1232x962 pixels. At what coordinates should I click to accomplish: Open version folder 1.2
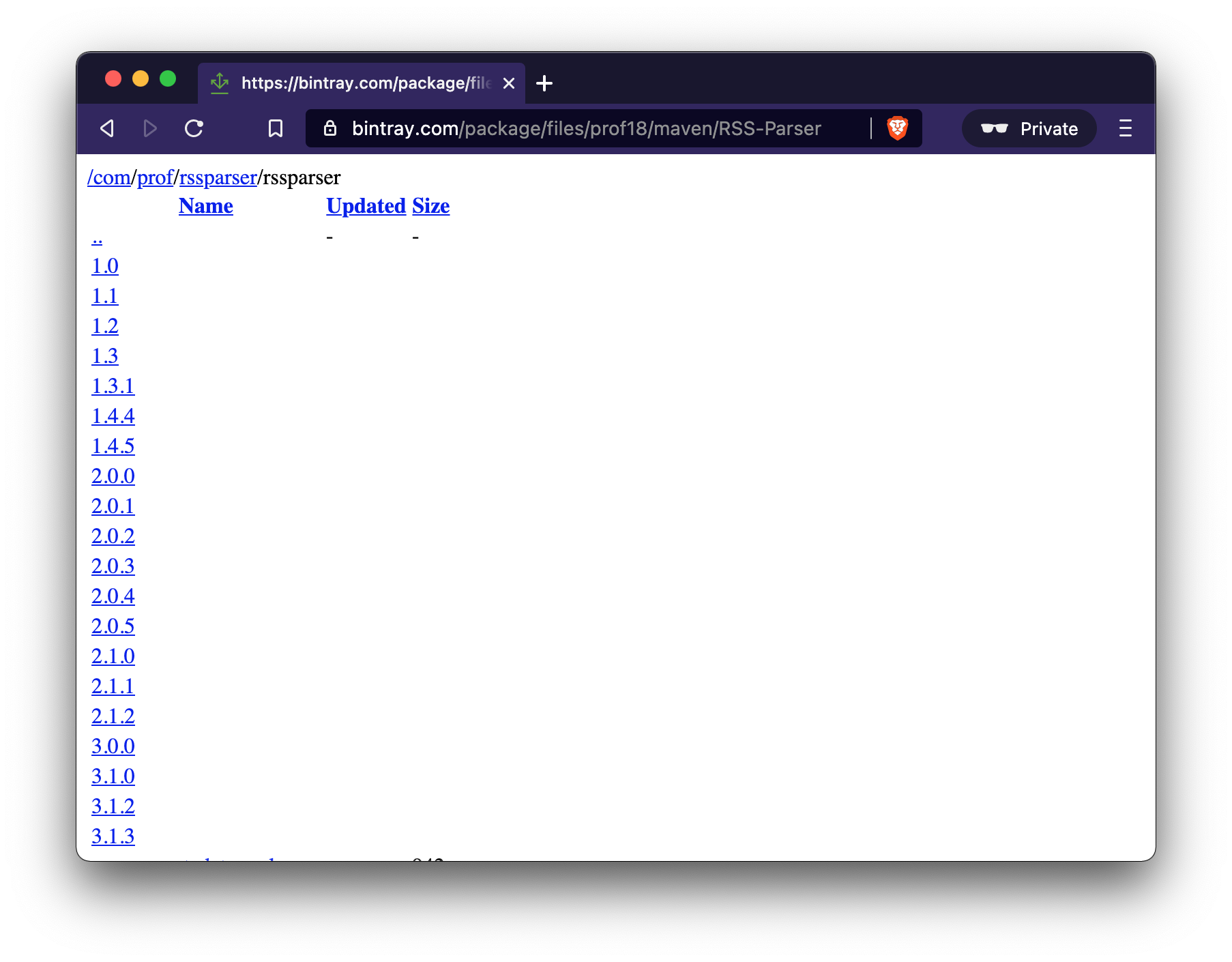(x=105, y=326)
